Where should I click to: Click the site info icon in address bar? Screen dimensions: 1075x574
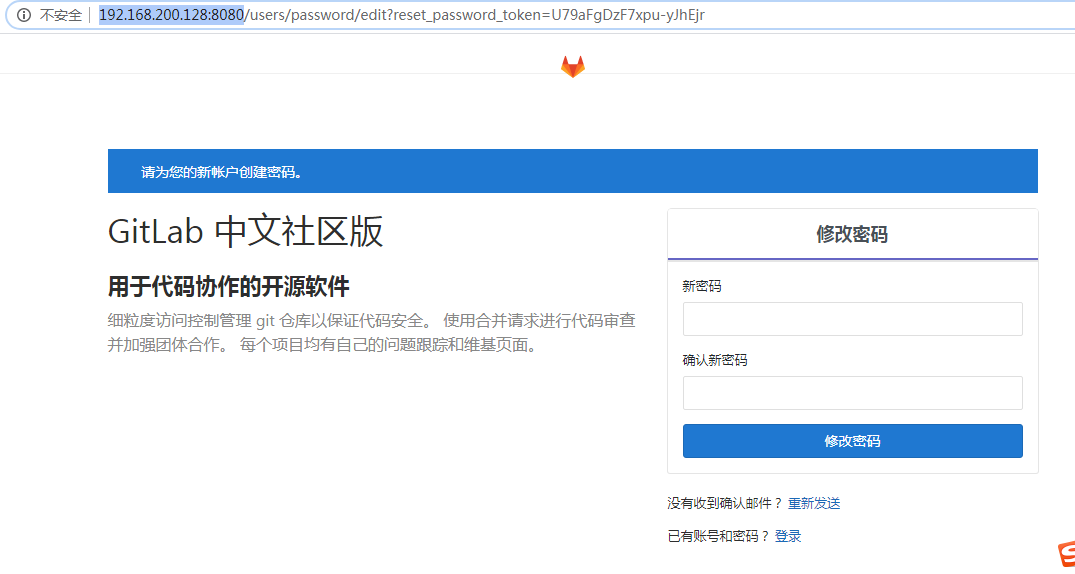[x=24, y=15]
